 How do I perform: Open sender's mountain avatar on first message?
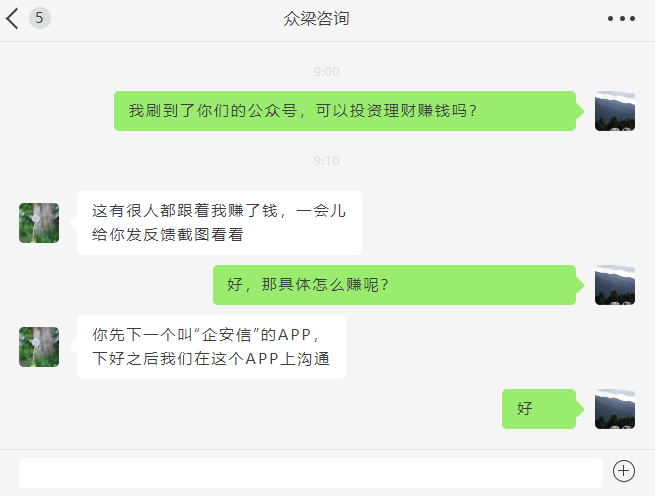pyautogui.click(x=615, y=111)
